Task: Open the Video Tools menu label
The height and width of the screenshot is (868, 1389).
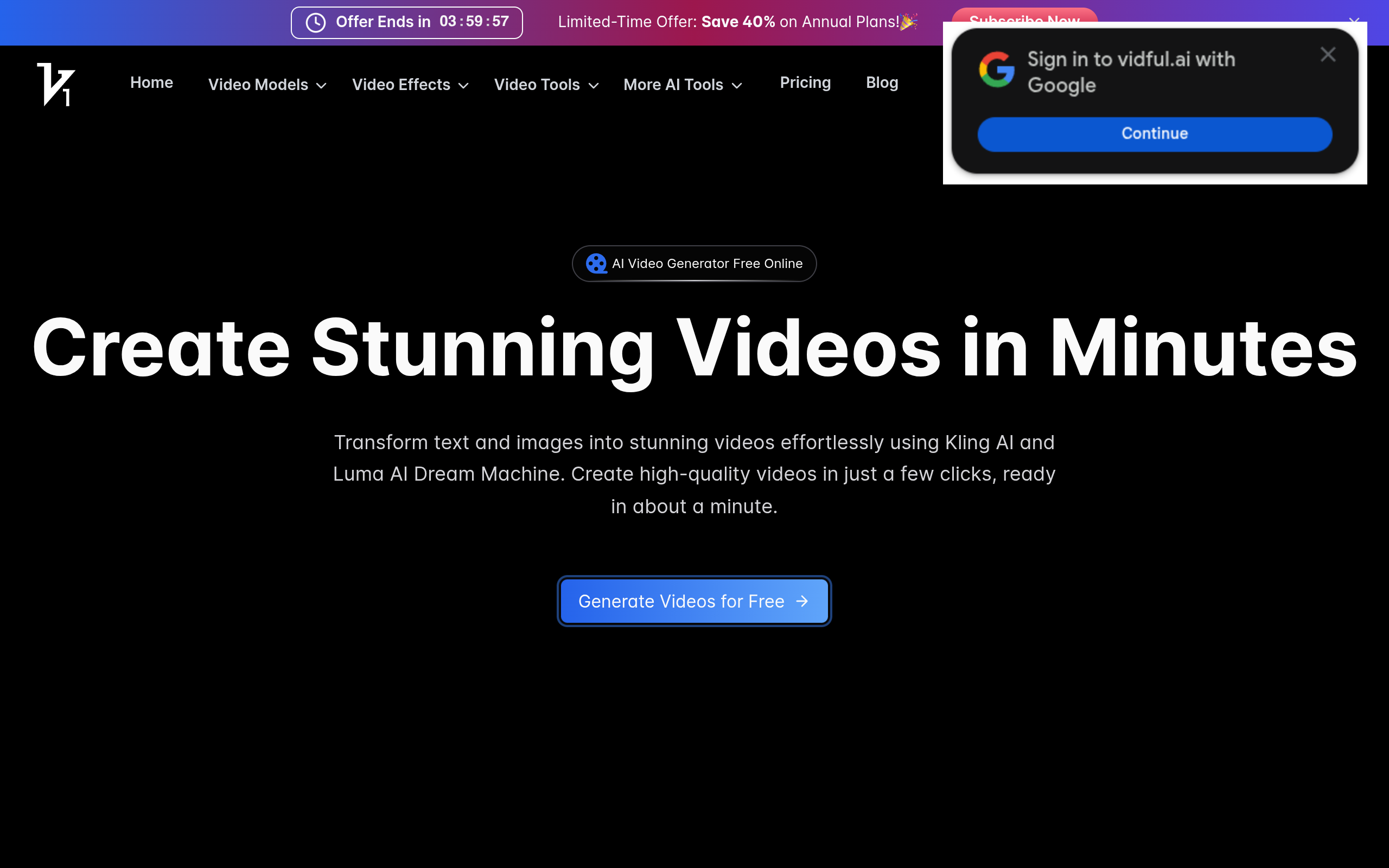Action: [537, 85]
